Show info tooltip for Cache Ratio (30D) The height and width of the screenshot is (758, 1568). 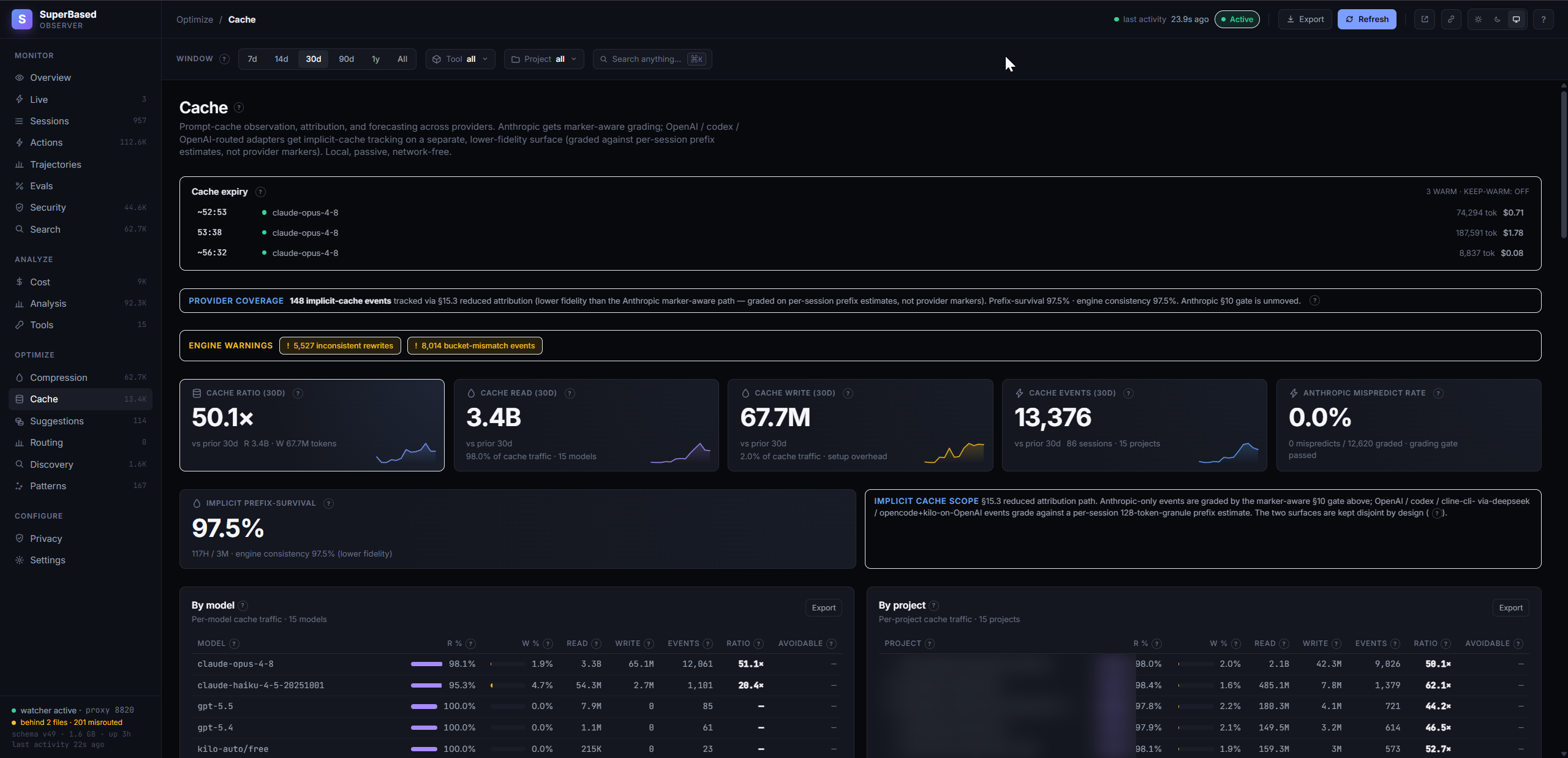pyautogui.click(x=298, y=394)
